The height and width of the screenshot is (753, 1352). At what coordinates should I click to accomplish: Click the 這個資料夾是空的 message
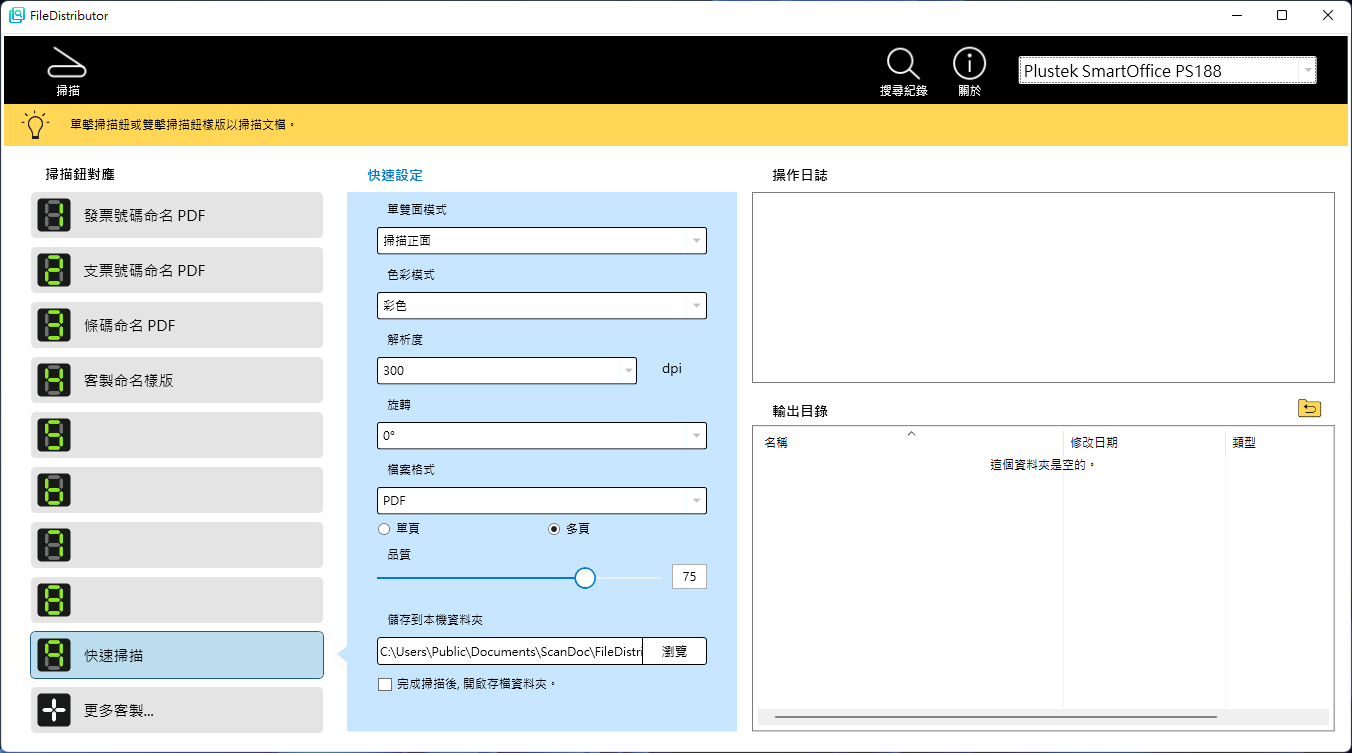(1043, 465)
